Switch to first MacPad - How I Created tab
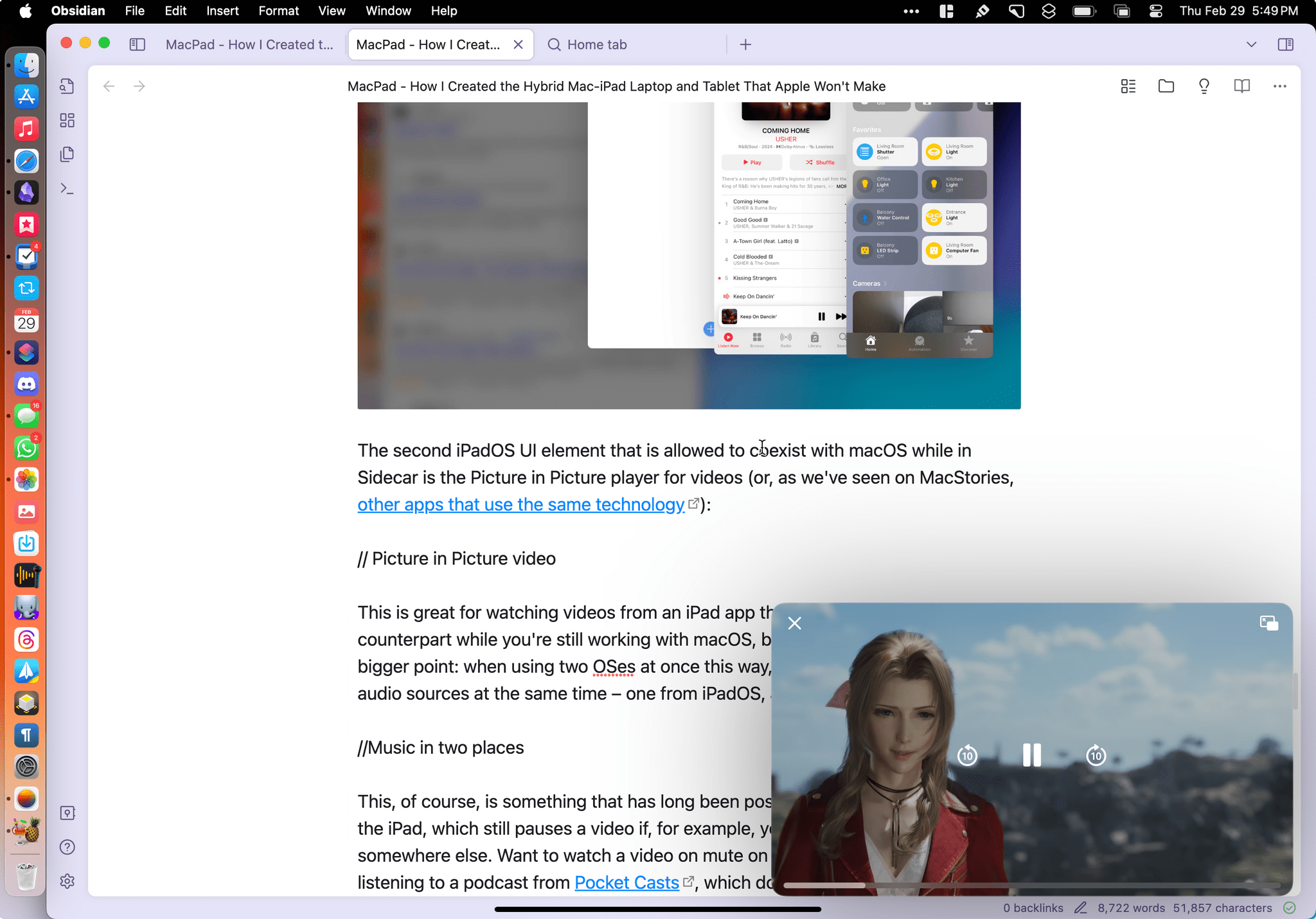This screenshot has width=1316, height=919. [x=249, y=44]
